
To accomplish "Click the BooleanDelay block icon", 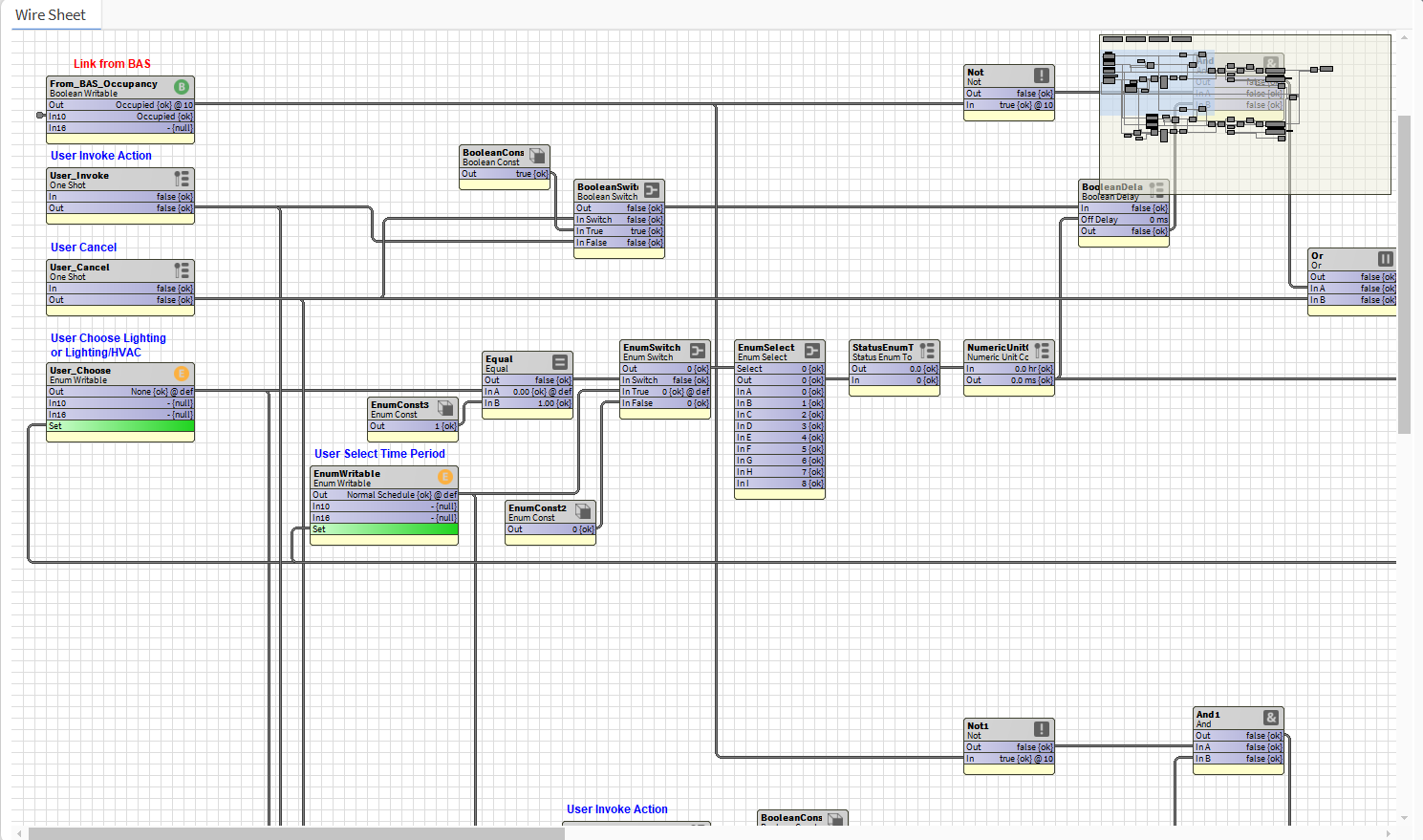I will point(1156,188).
